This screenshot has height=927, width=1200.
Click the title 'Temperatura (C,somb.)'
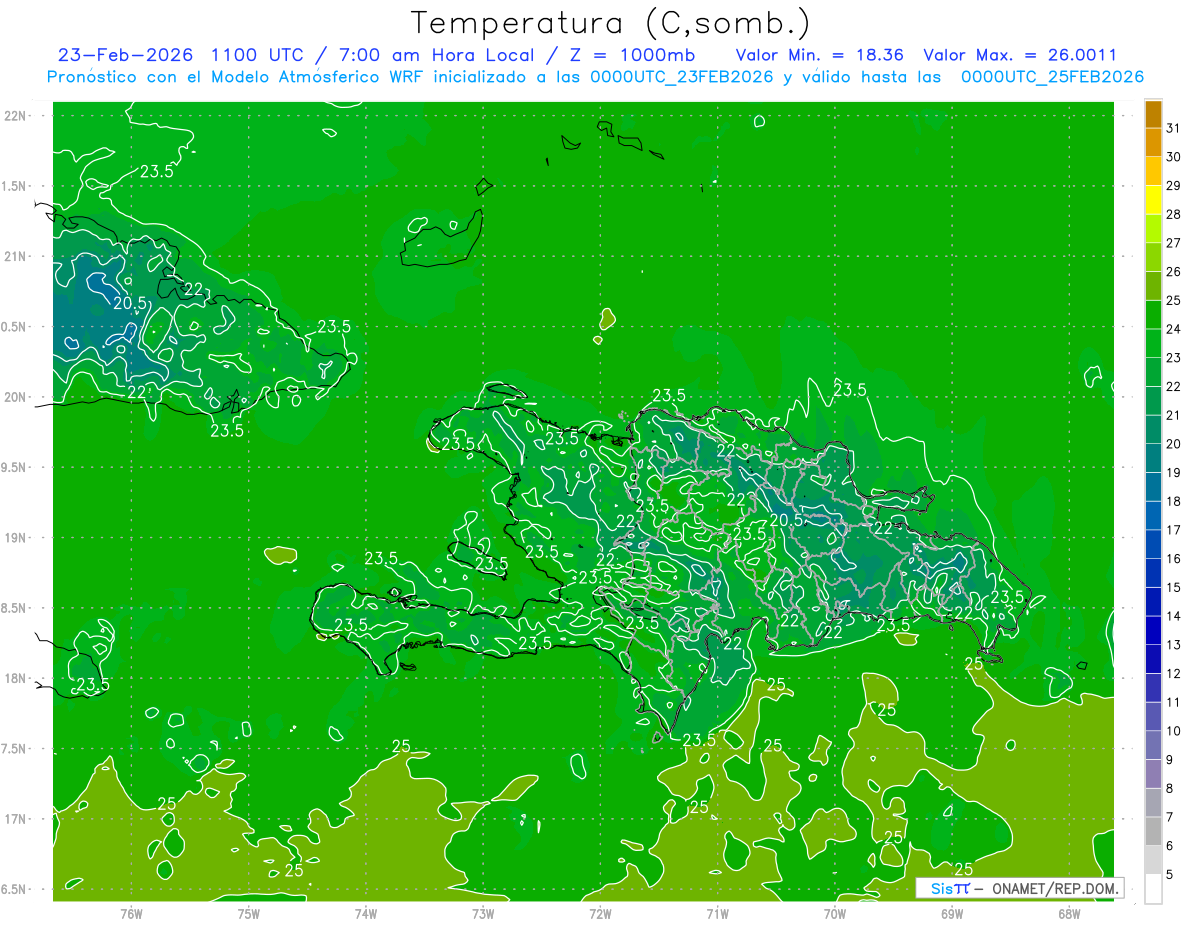[610, 23]
